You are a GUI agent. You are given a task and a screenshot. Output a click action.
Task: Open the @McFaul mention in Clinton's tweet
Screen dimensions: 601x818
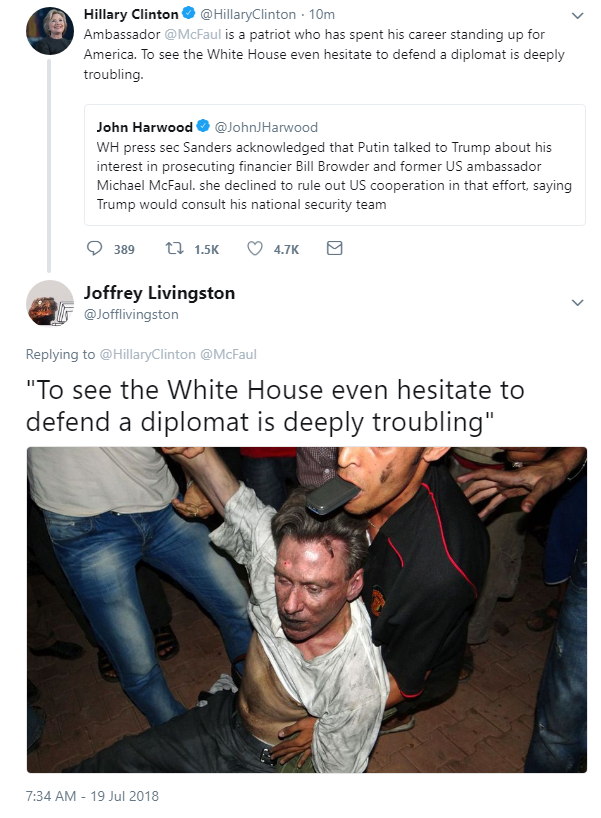pos(193,34)
